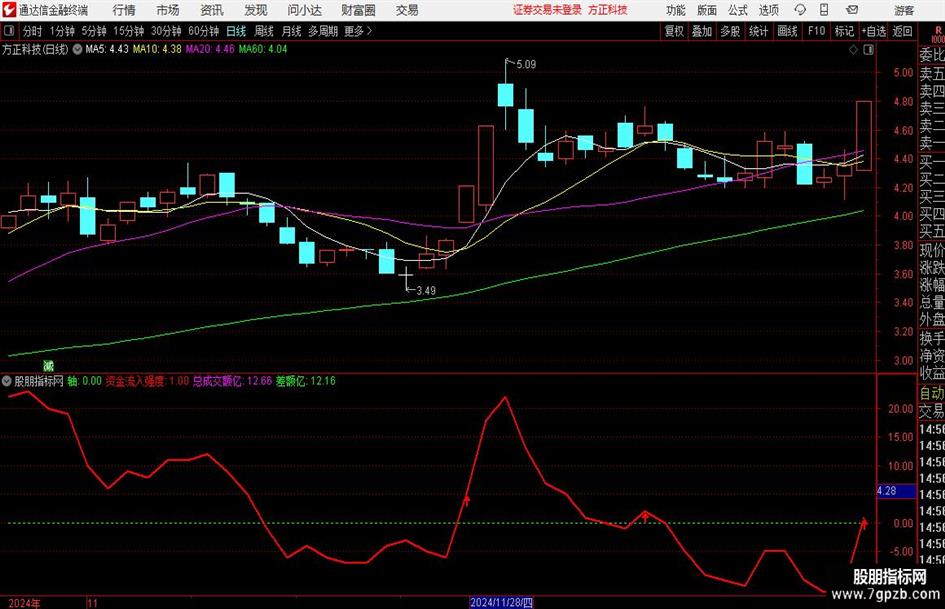
Task: Activate the 画线 drawing tool button
Action: click(x=788, y=31)
